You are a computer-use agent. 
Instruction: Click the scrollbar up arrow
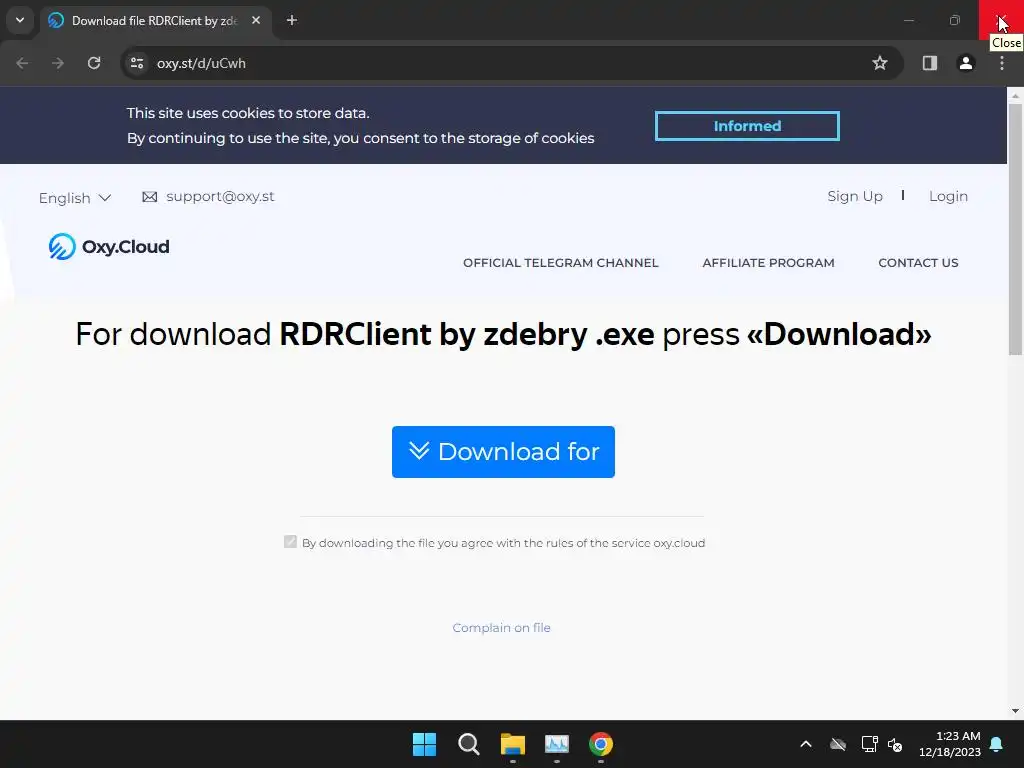coord(1015,95)
